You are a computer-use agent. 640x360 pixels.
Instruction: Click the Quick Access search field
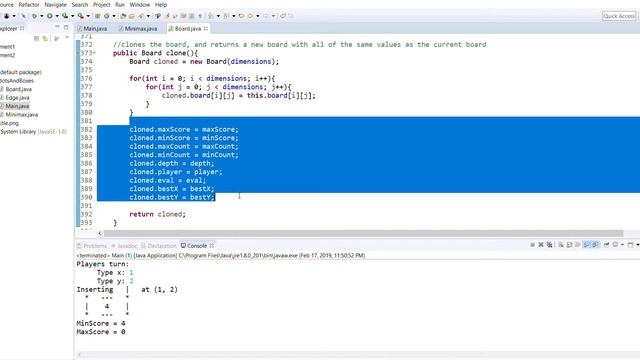click(x=619, y=16)
